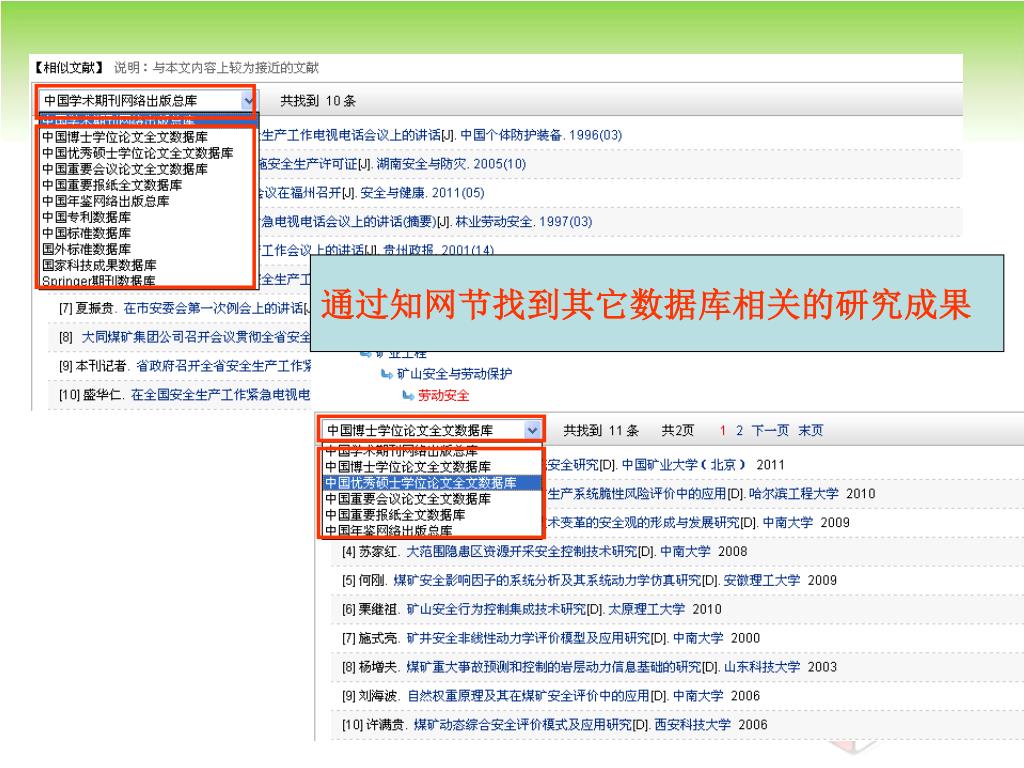Image resolution: width=1024 pixels, height=768 pixels.
Task: Click the 共2页 page count text
Action: pos(677,430)
